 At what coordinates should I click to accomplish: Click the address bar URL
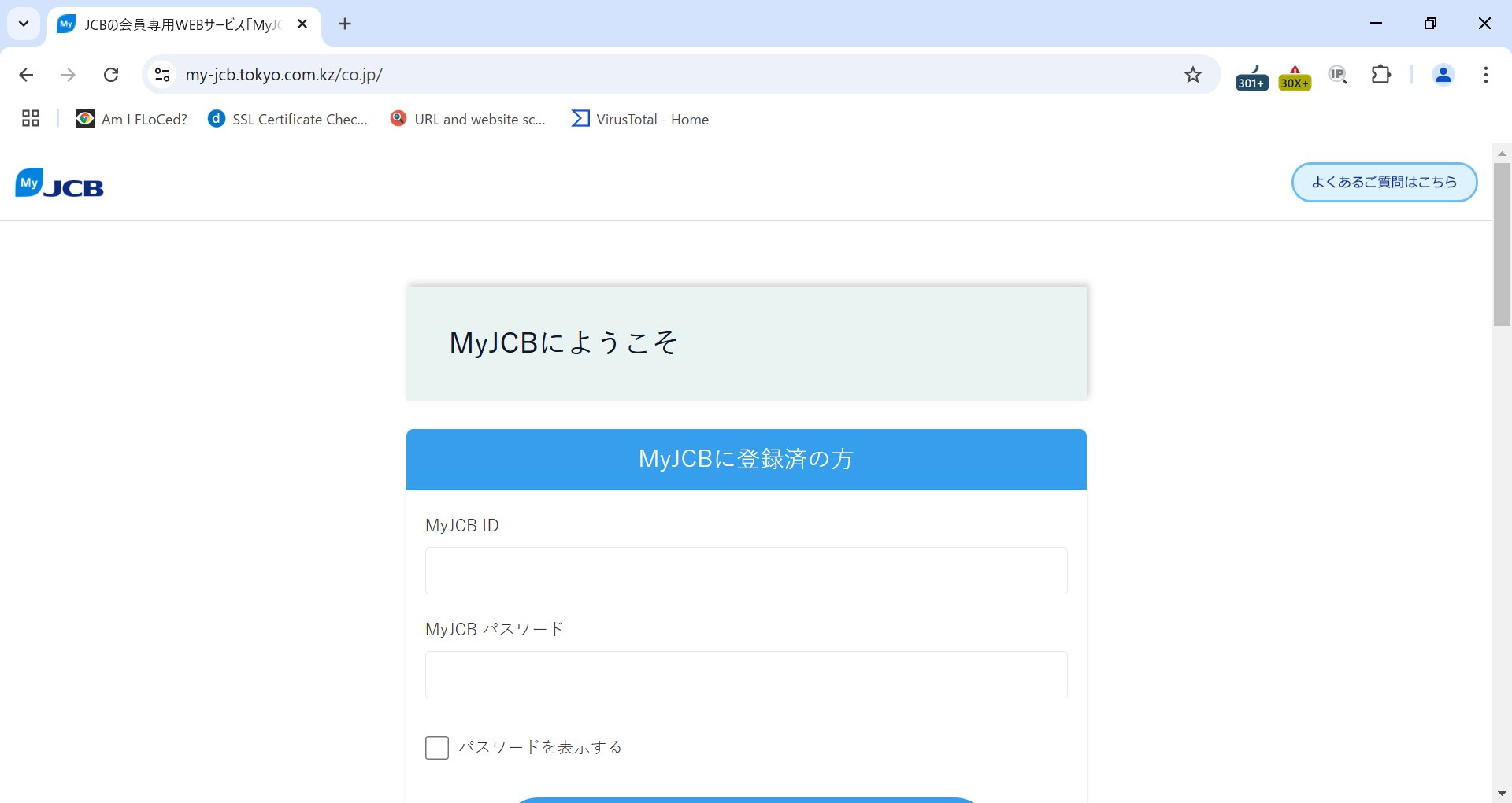[284, 75]
